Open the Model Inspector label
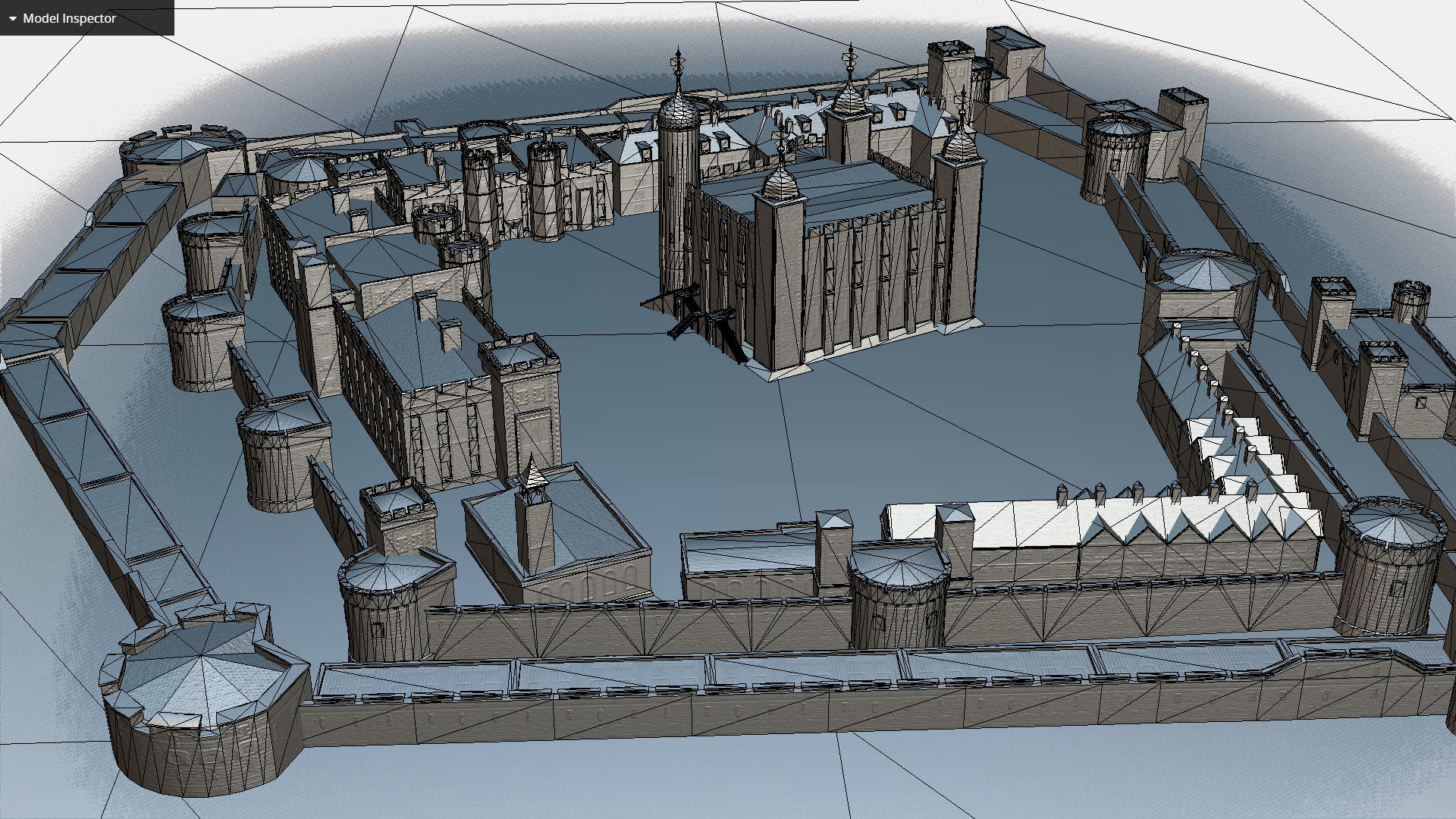Screen dimensions: 1456x819 tap(70, 18)
